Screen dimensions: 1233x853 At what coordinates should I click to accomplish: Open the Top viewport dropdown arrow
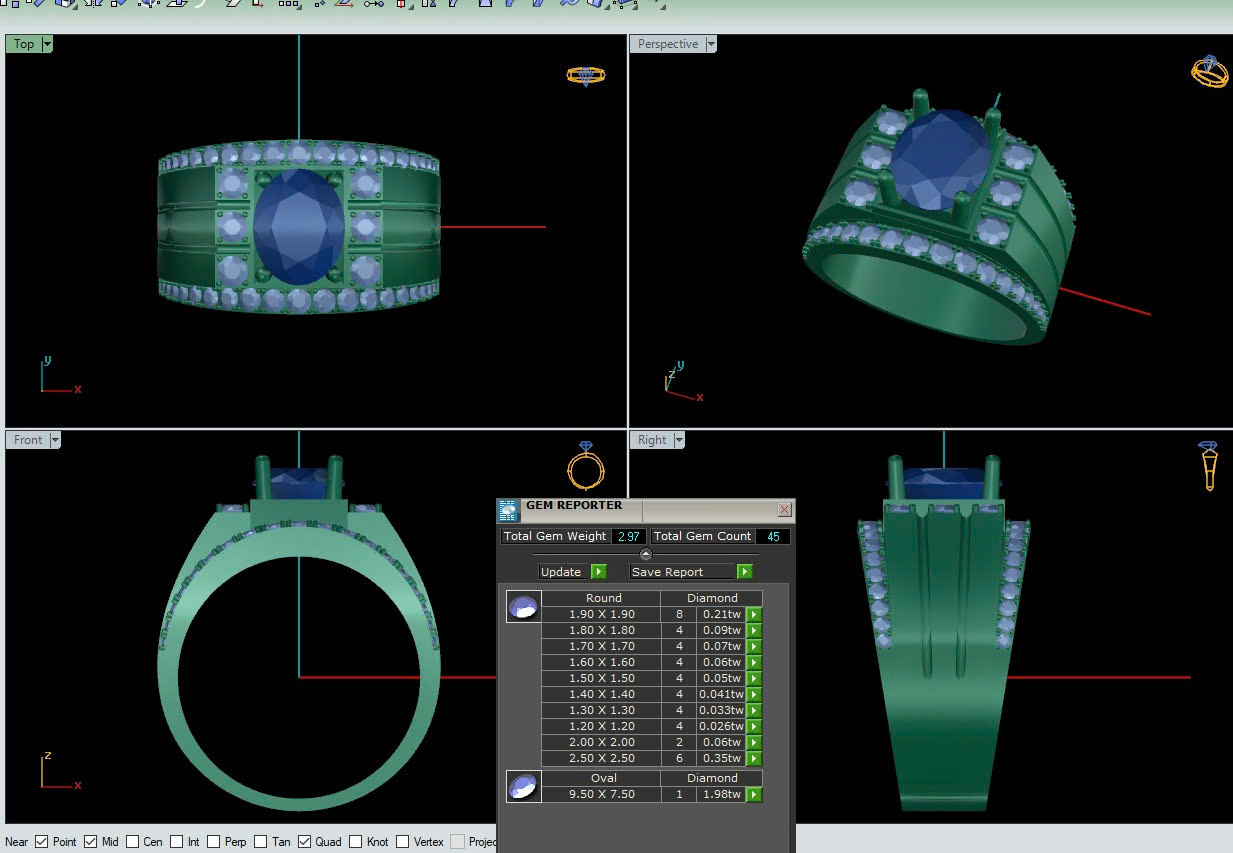click(x=47, y=44)
